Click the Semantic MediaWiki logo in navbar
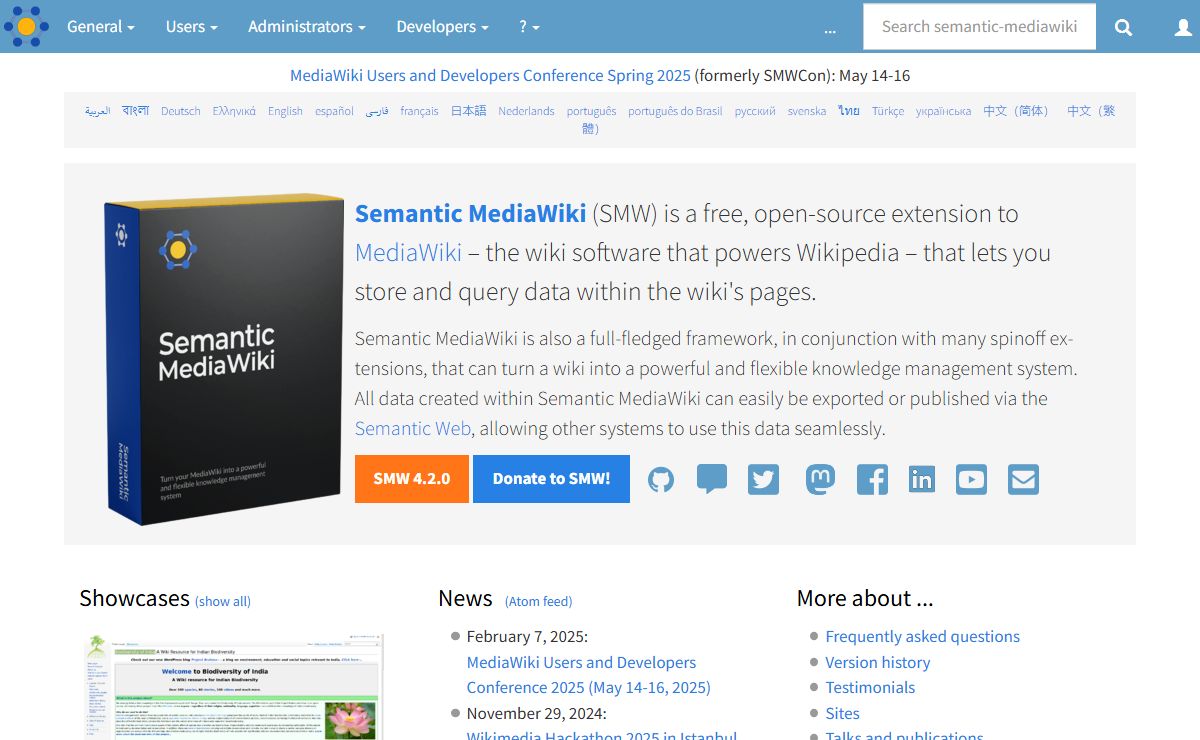This screenshot has height=740, width=1200. [26, 26]
